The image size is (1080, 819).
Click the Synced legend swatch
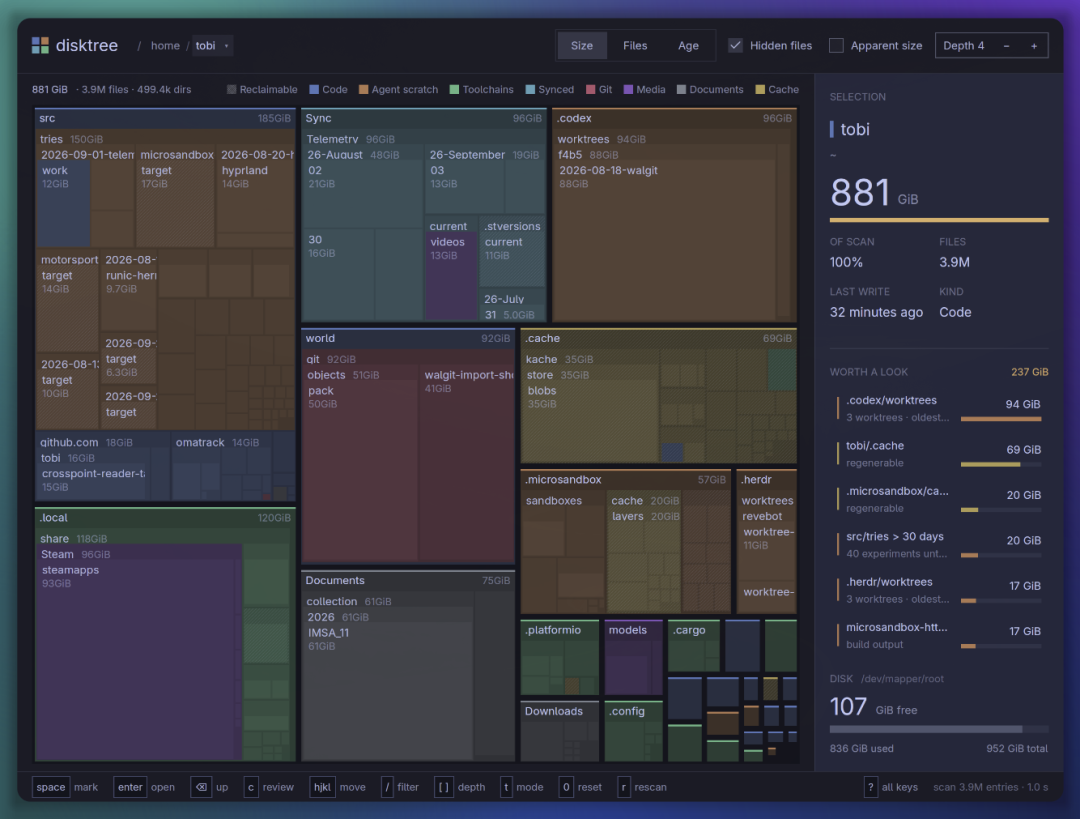coord(530,90)
